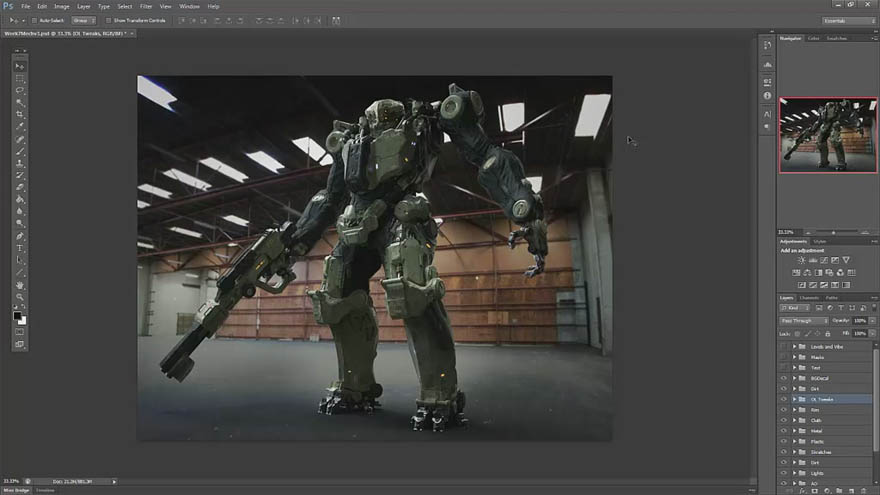The image size is (880, 495).
Task: Select the Crop tool
Action: point(20,114)
